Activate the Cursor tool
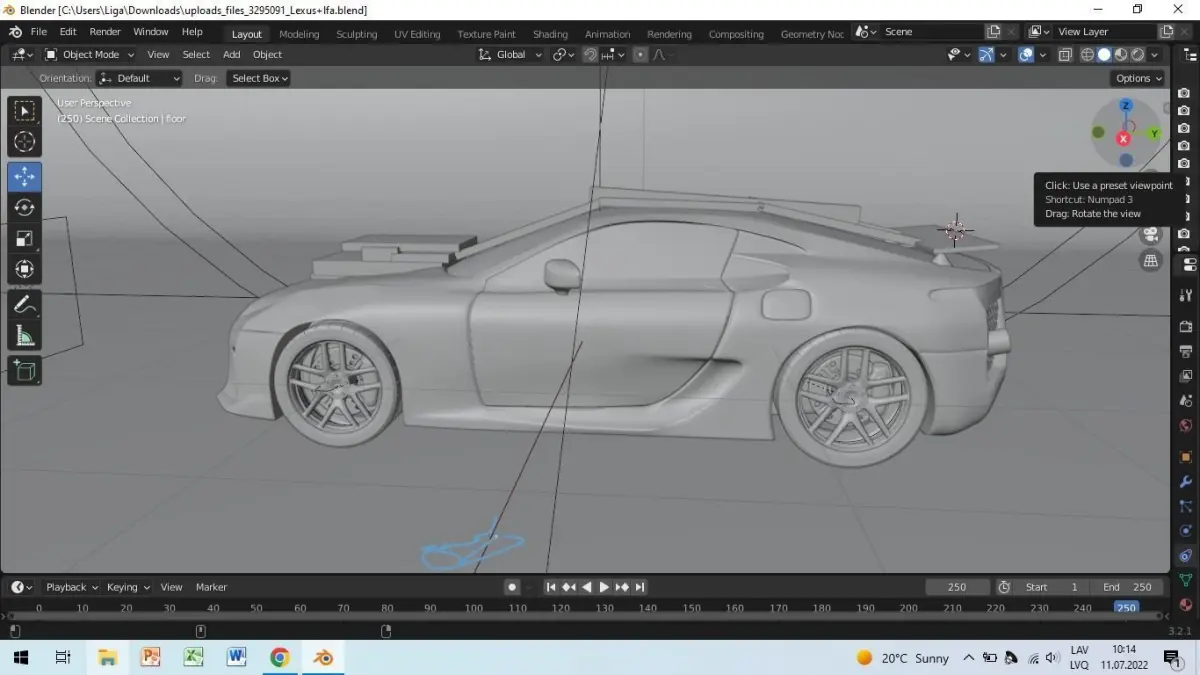The image size is (1200, 675). click(x=25, y=142)
